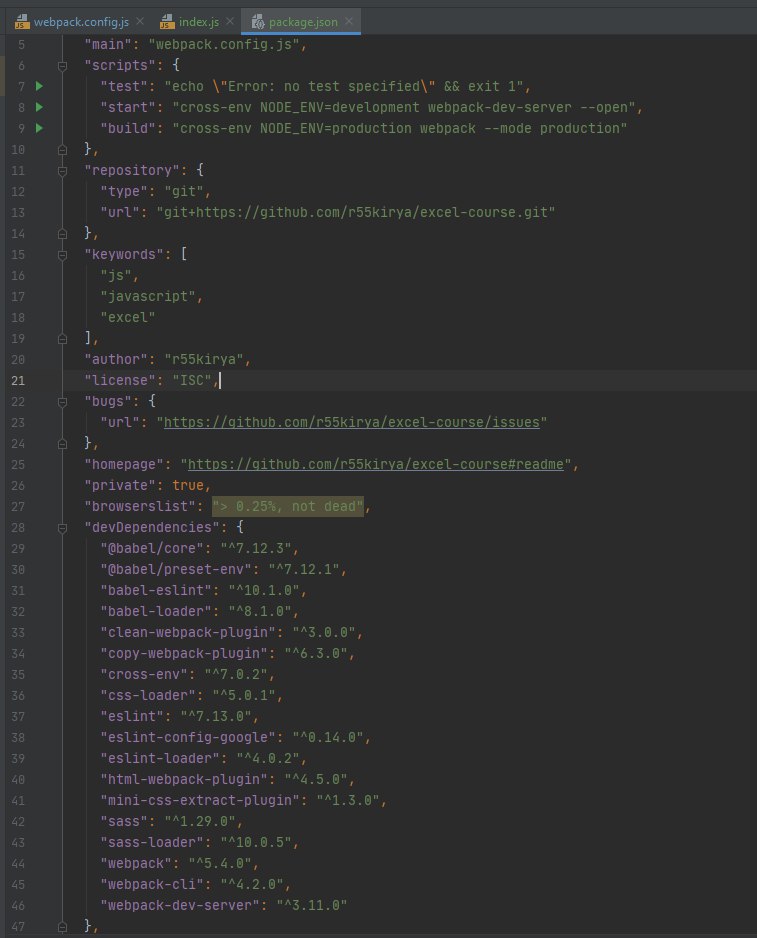Click the "git+https://github.com" repository url value

pos(356,212)
